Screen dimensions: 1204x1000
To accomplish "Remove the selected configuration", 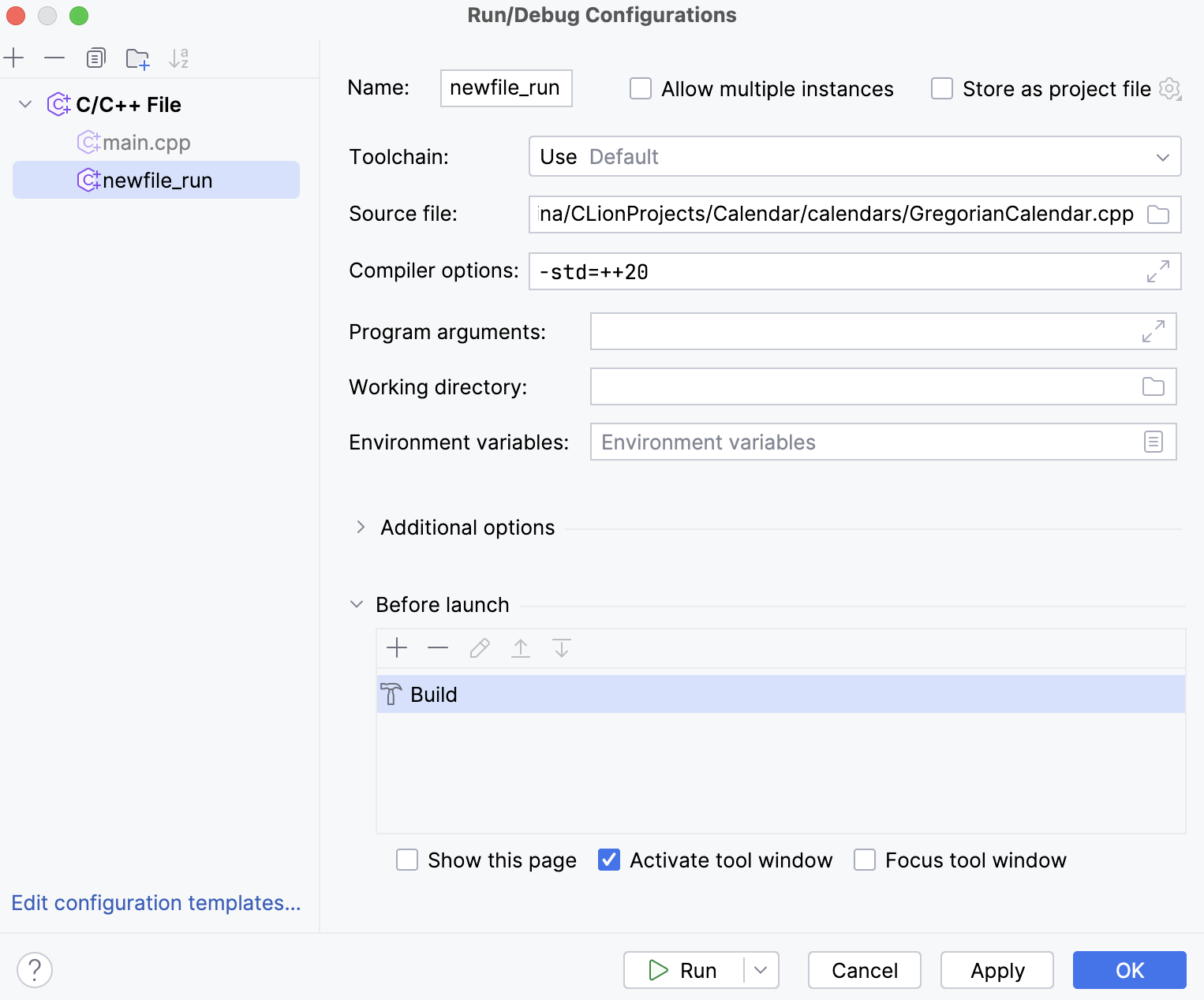I will pos(54,58).
